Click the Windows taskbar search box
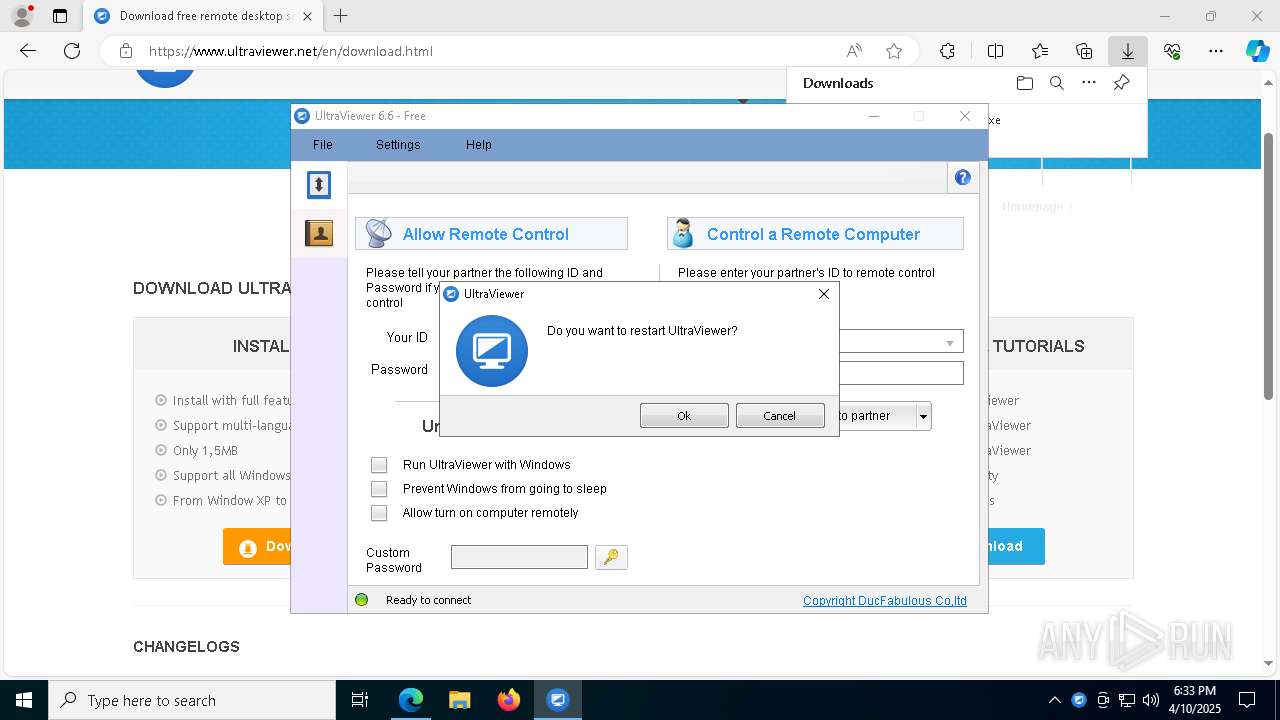Viewport: 1280px width, 720px height. [192, 700]
